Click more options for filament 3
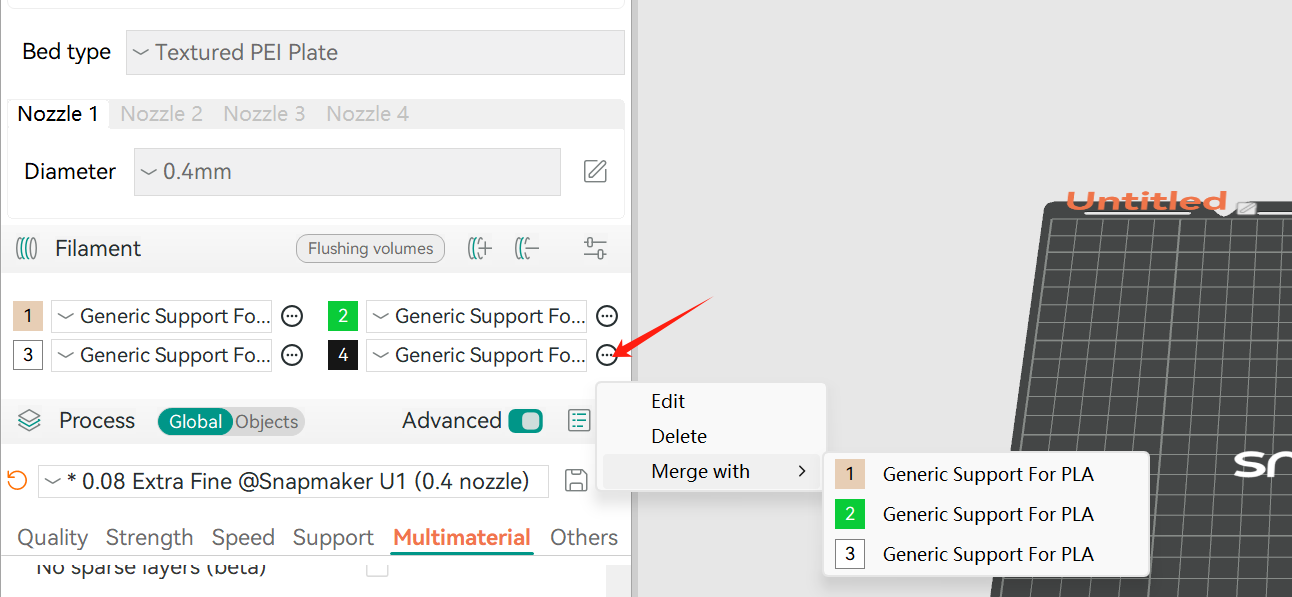The image size is (1292, 597). coord(292,355)
